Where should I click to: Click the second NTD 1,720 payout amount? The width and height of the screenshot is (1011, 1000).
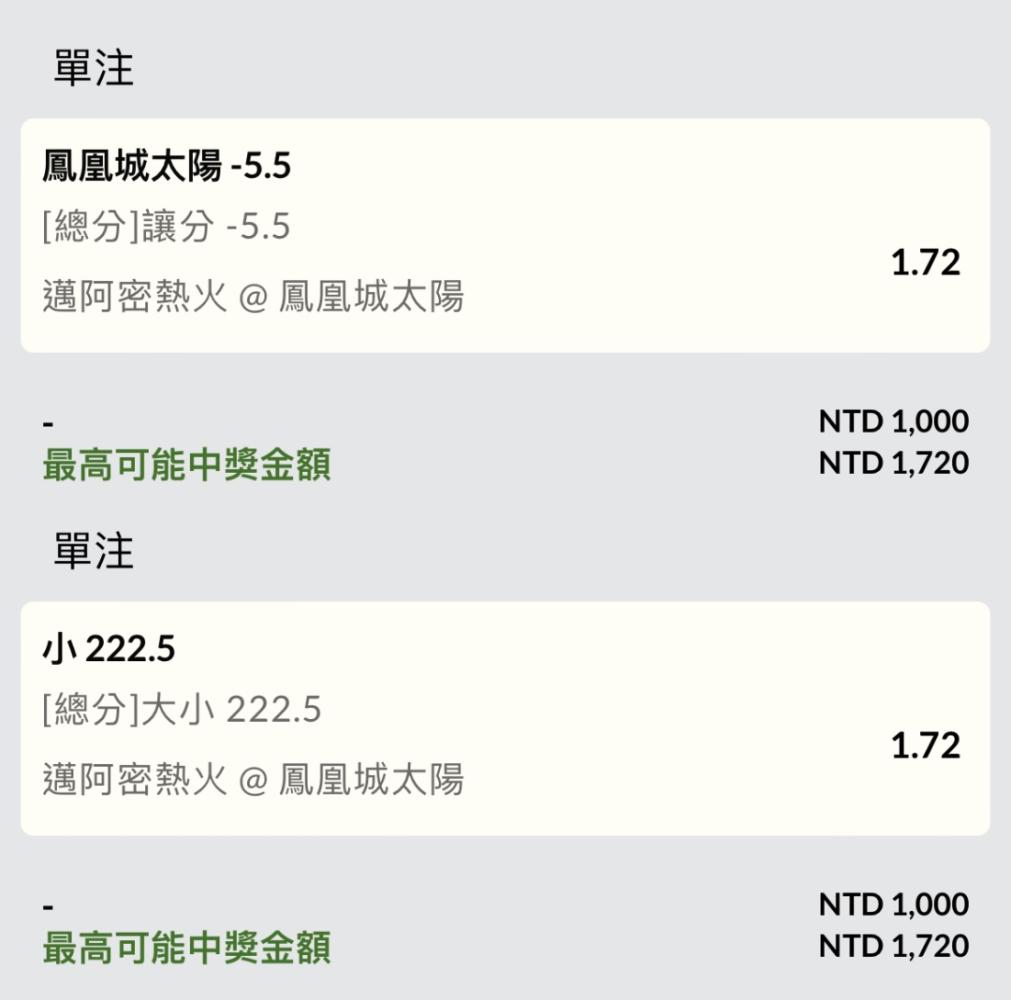coord(894,946)
